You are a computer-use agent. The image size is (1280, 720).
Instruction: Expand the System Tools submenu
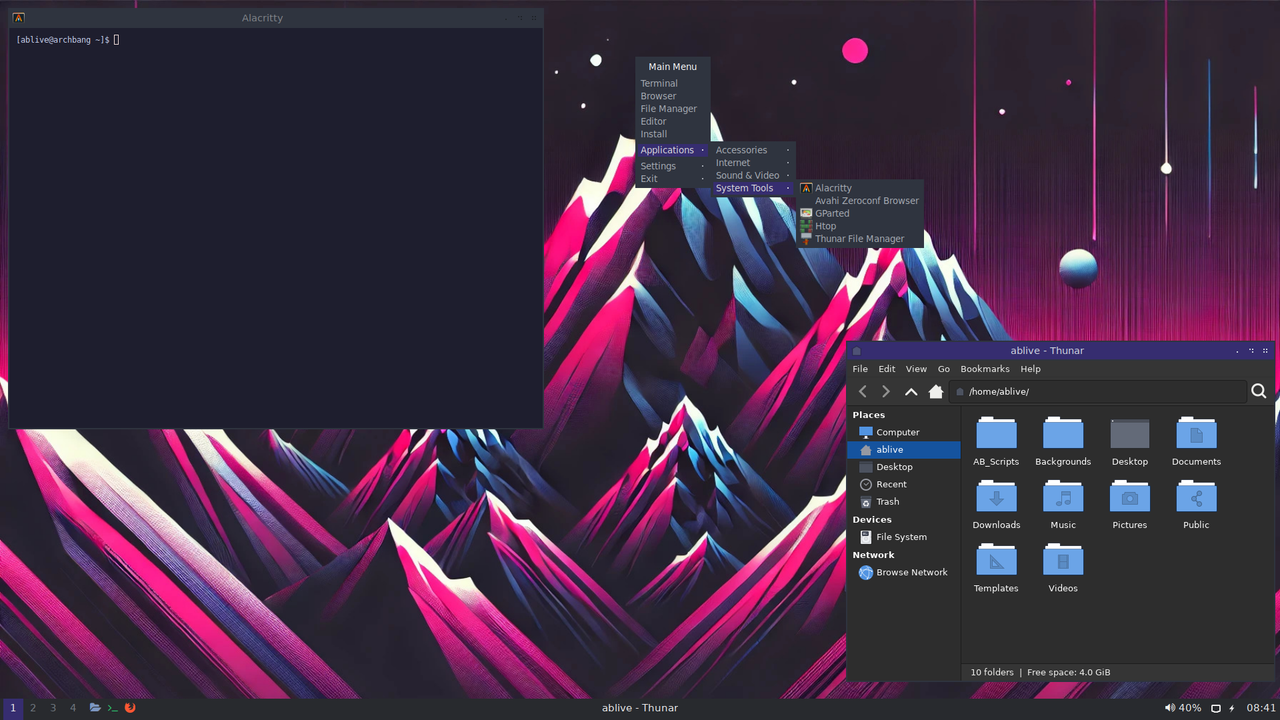click(753, 188)
